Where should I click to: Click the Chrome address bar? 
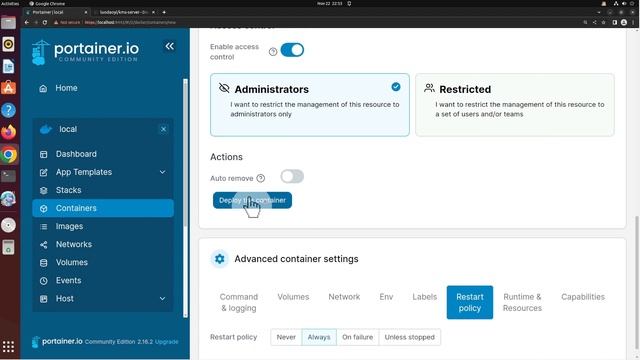coord(314,22)
